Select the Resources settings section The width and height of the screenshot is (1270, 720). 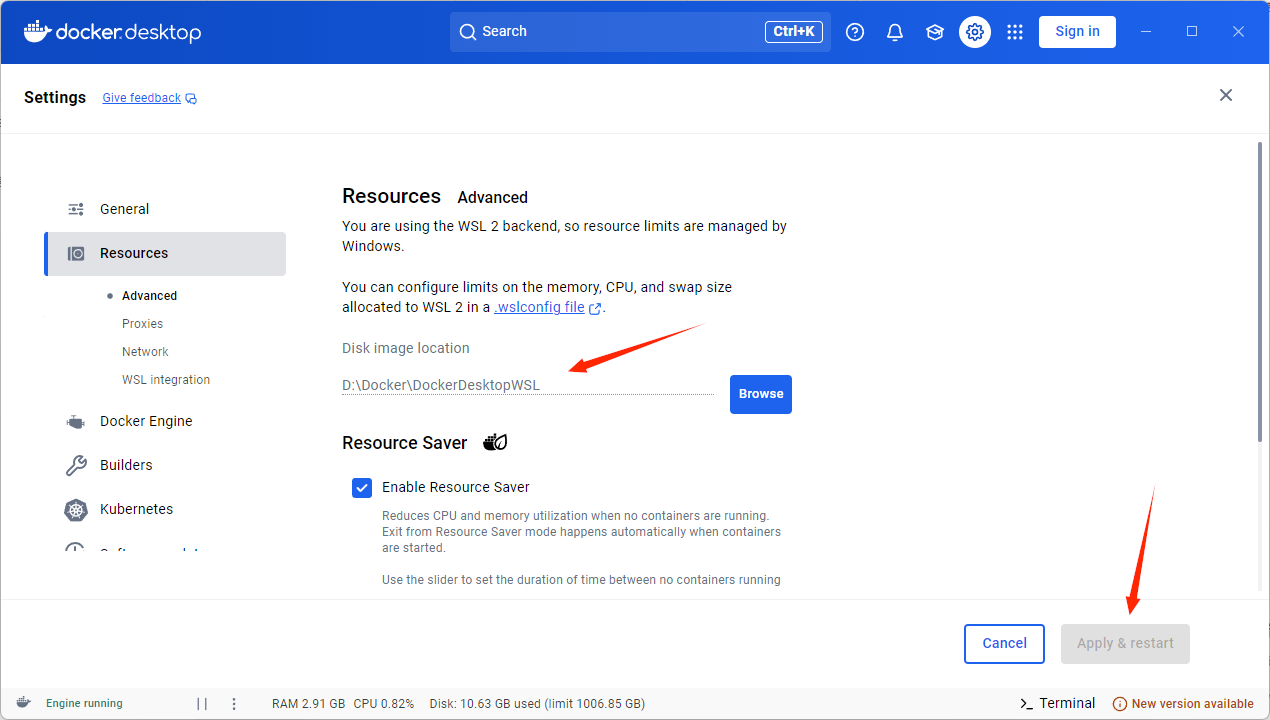pos(165,254)
